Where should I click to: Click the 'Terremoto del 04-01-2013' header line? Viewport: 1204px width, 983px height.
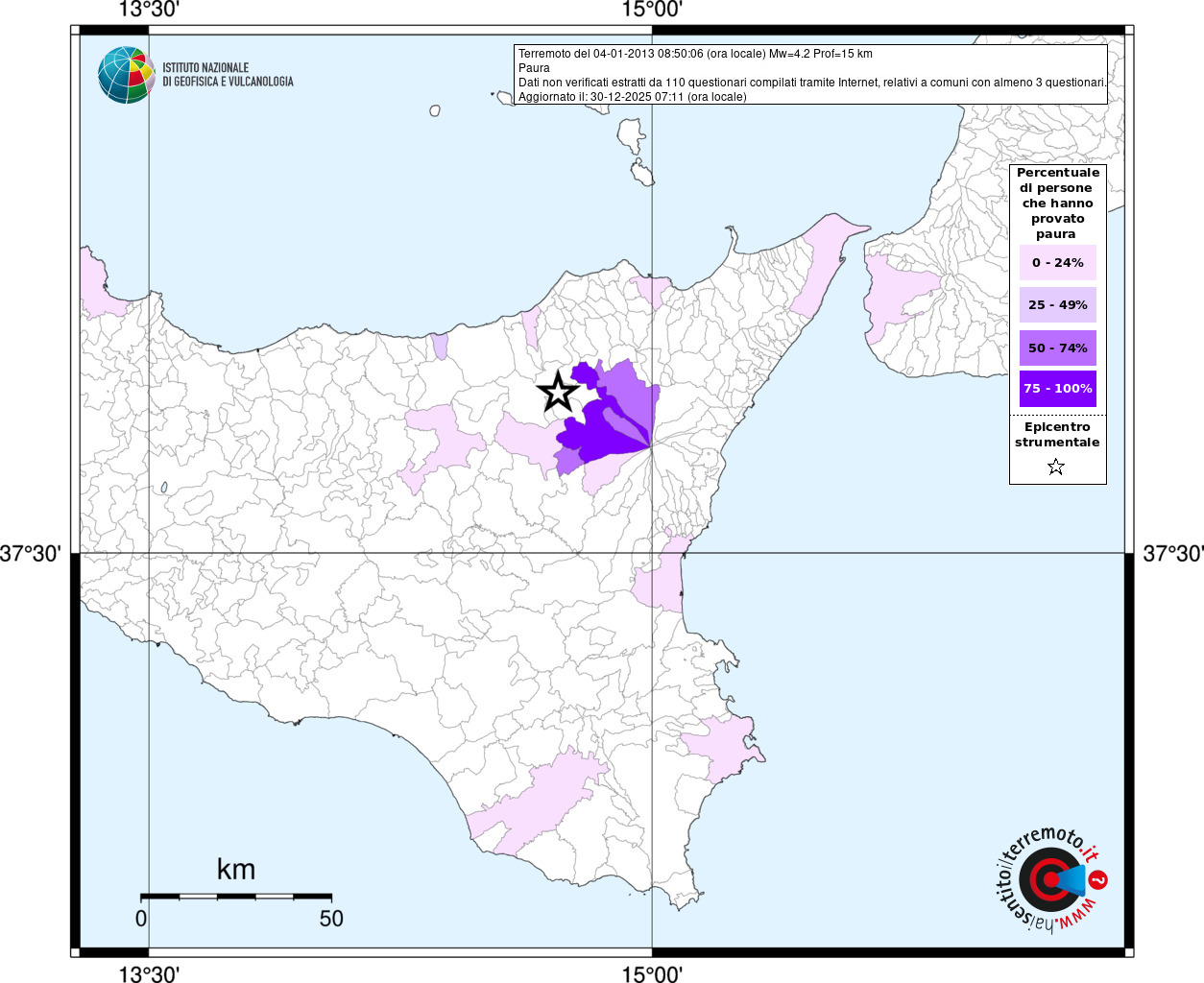(695, 54)
